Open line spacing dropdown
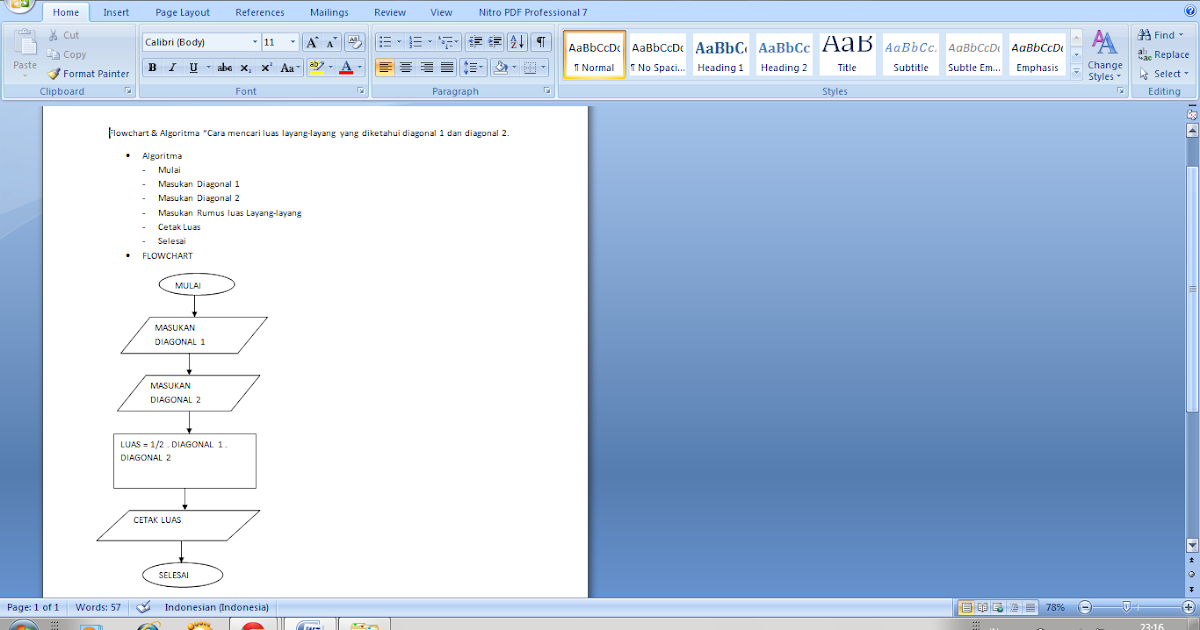 point(475,68)
